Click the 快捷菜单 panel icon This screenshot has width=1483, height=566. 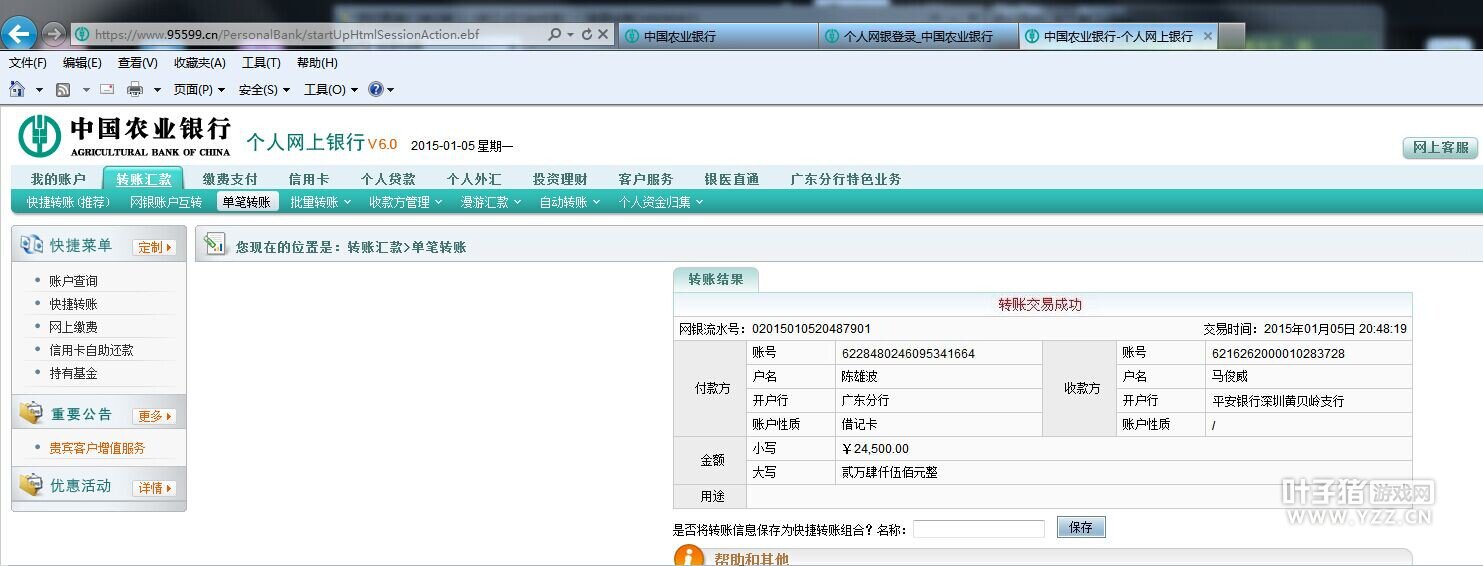click(32, 245)
